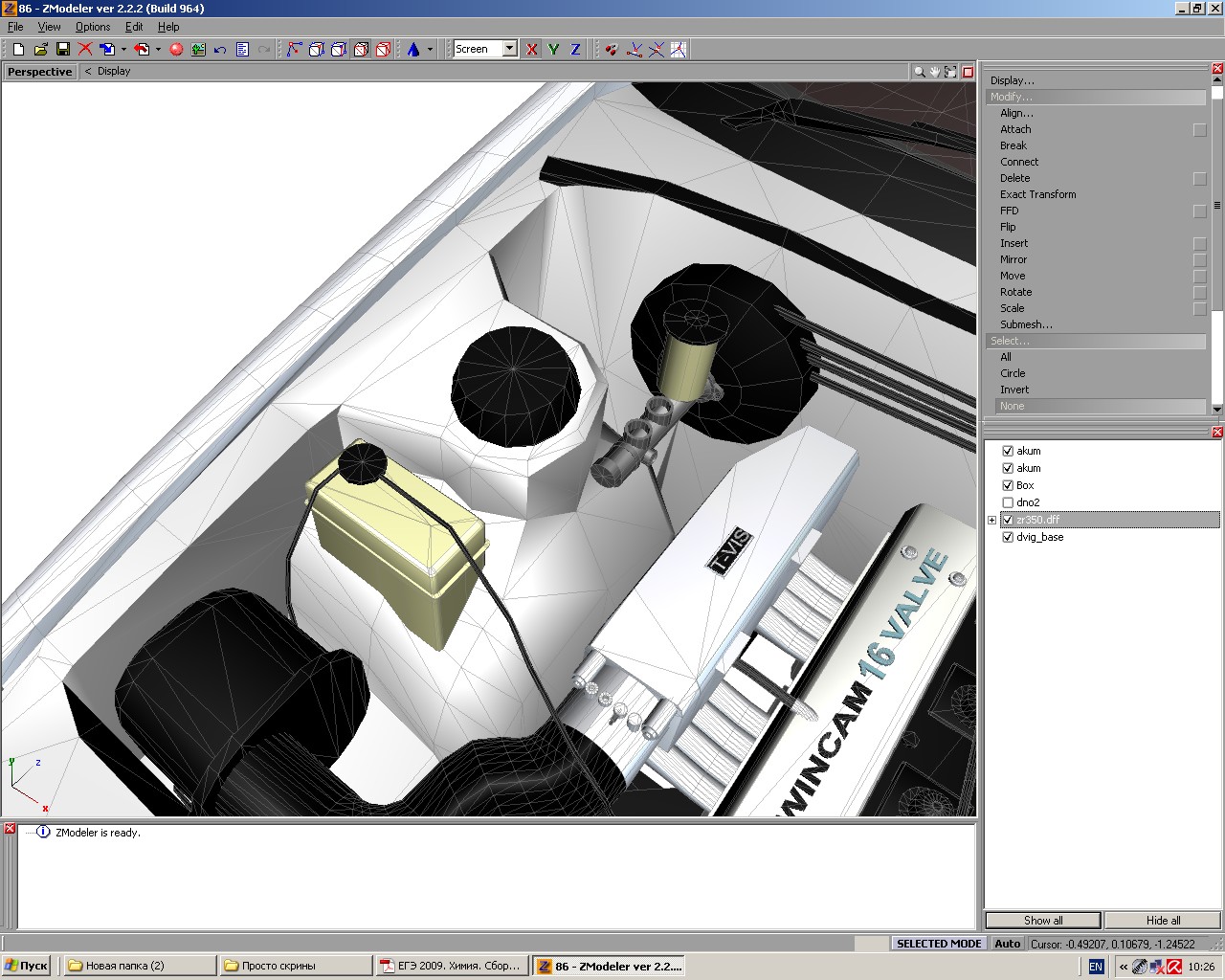
Task: Expand the zr350.dff tree node
Action: click(992, 520)
